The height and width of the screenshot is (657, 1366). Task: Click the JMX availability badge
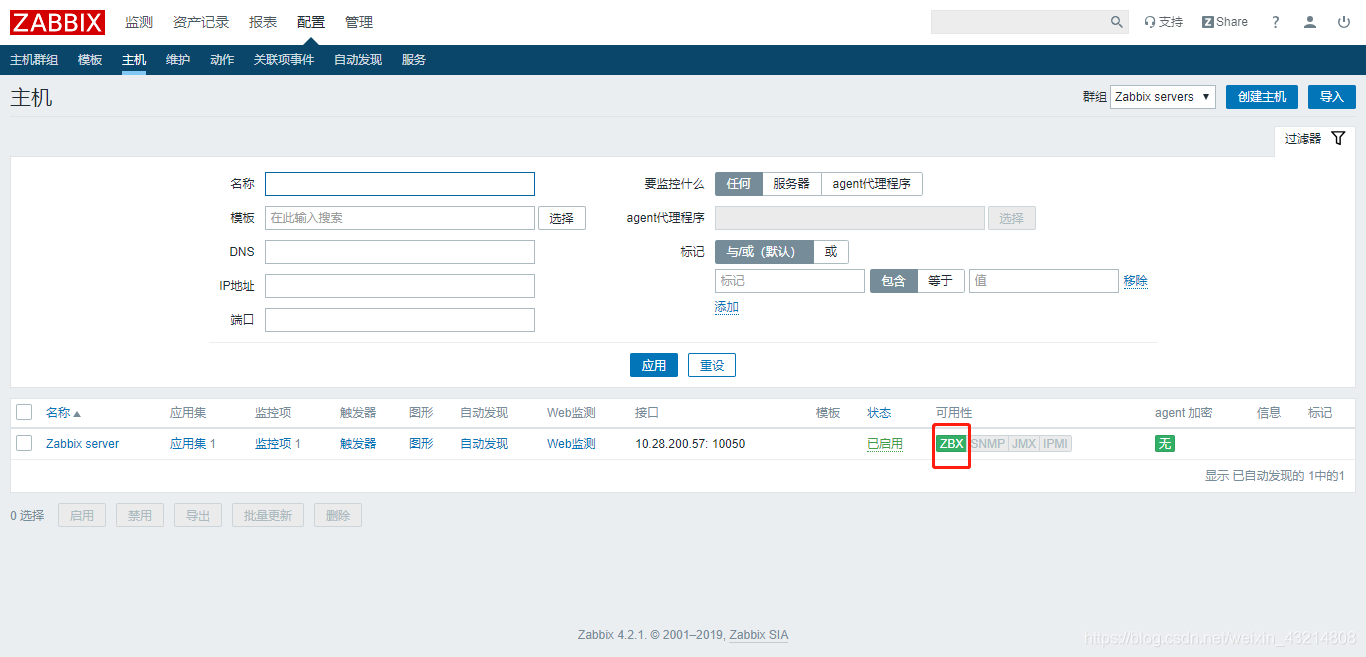click(1024, 444)
